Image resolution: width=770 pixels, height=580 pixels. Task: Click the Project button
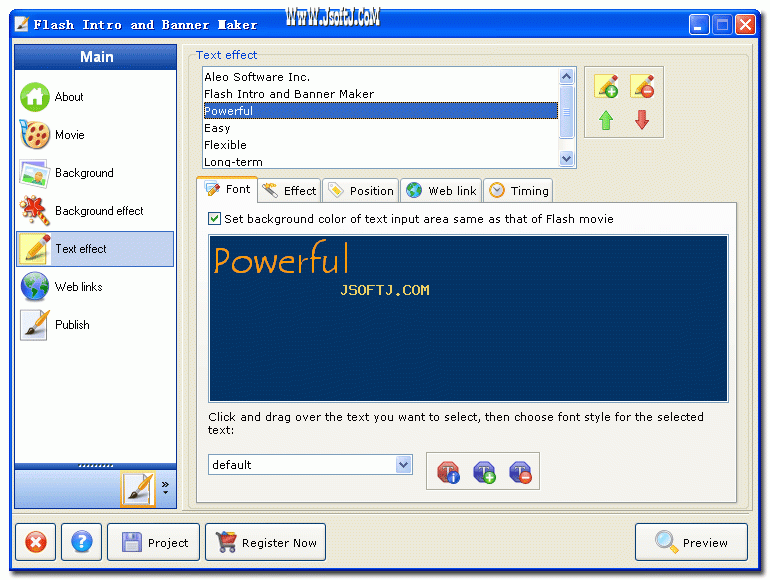(154, 542)
